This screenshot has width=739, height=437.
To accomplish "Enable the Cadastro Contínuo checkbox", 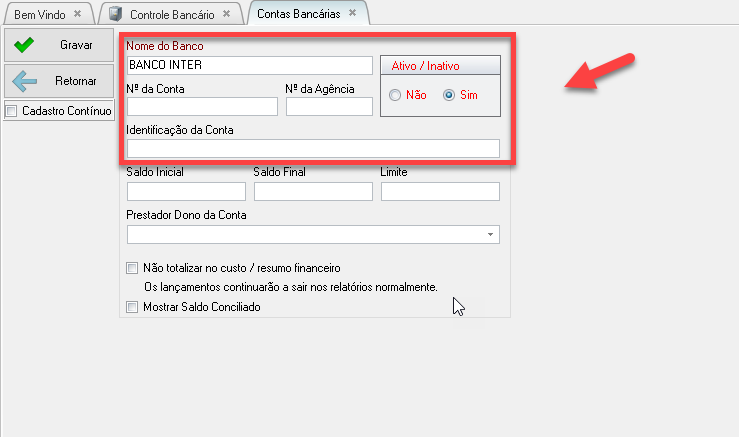I will (x=12, y=111).
